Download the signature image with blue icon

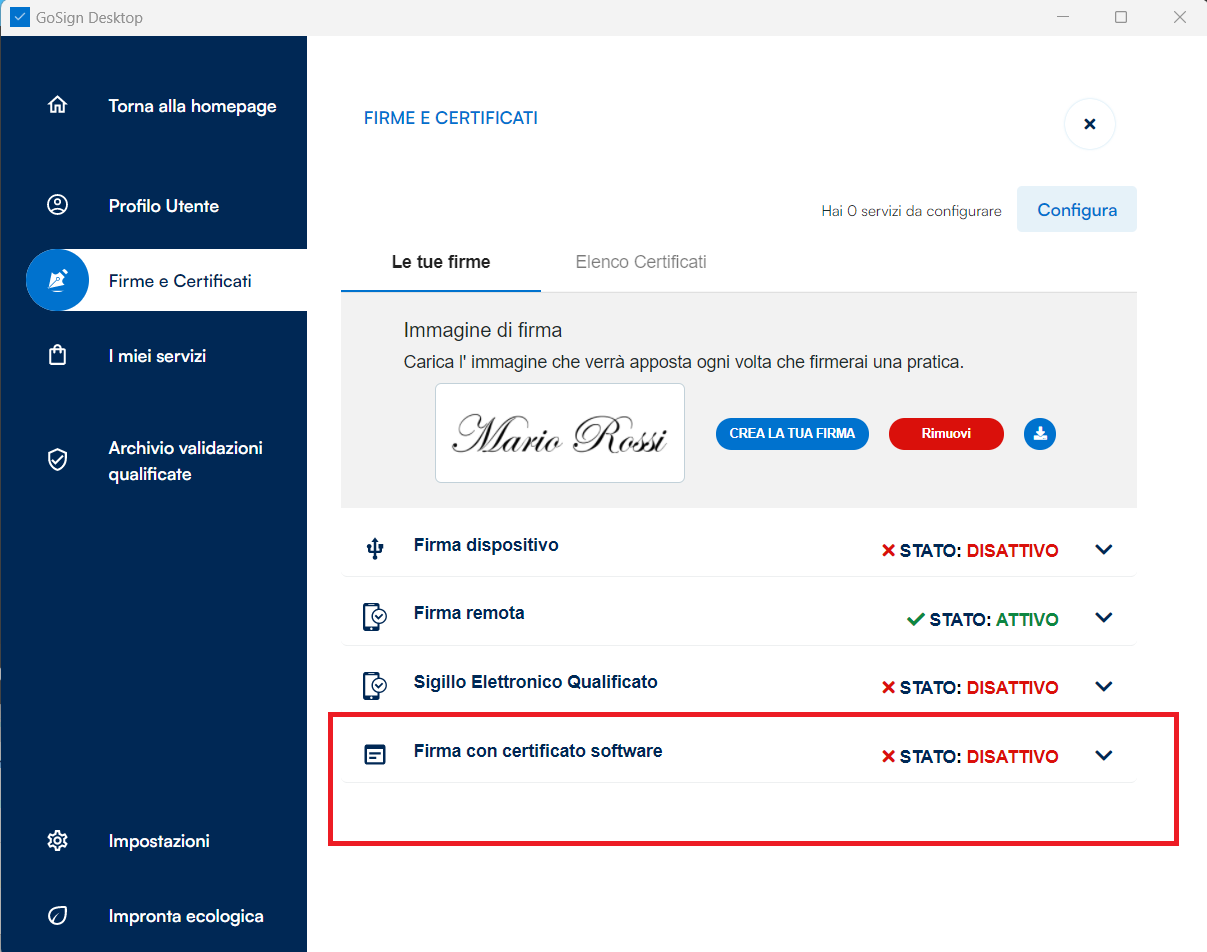(x=1040, y=434)
